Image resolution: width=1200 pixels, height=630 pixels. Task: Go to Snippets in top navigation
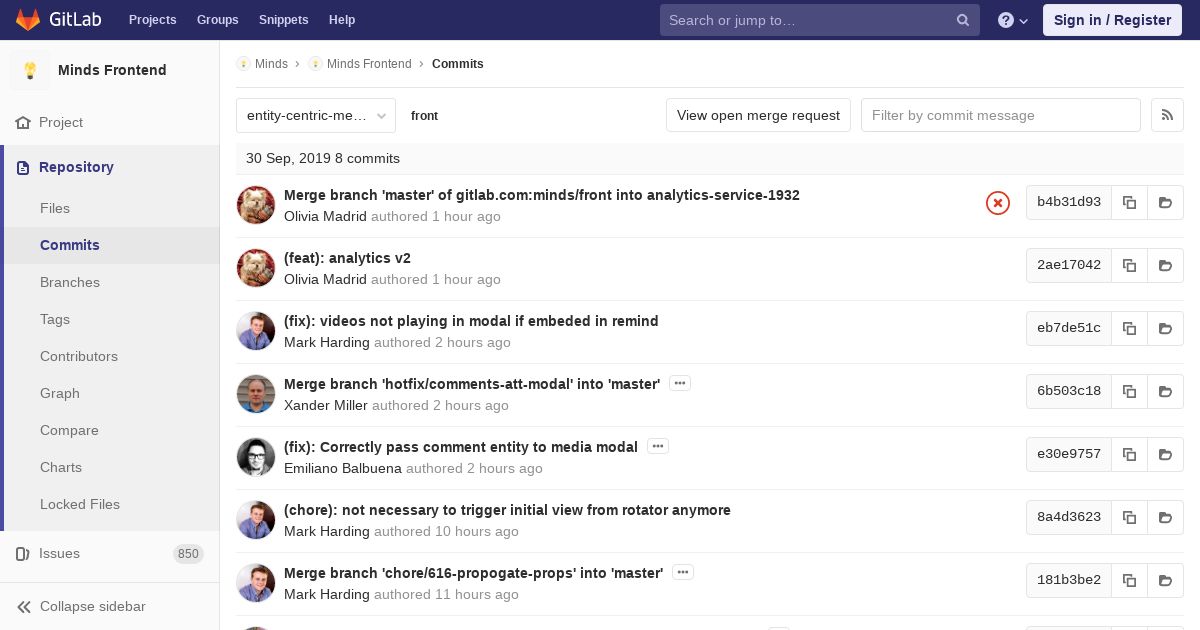point(283,20)
